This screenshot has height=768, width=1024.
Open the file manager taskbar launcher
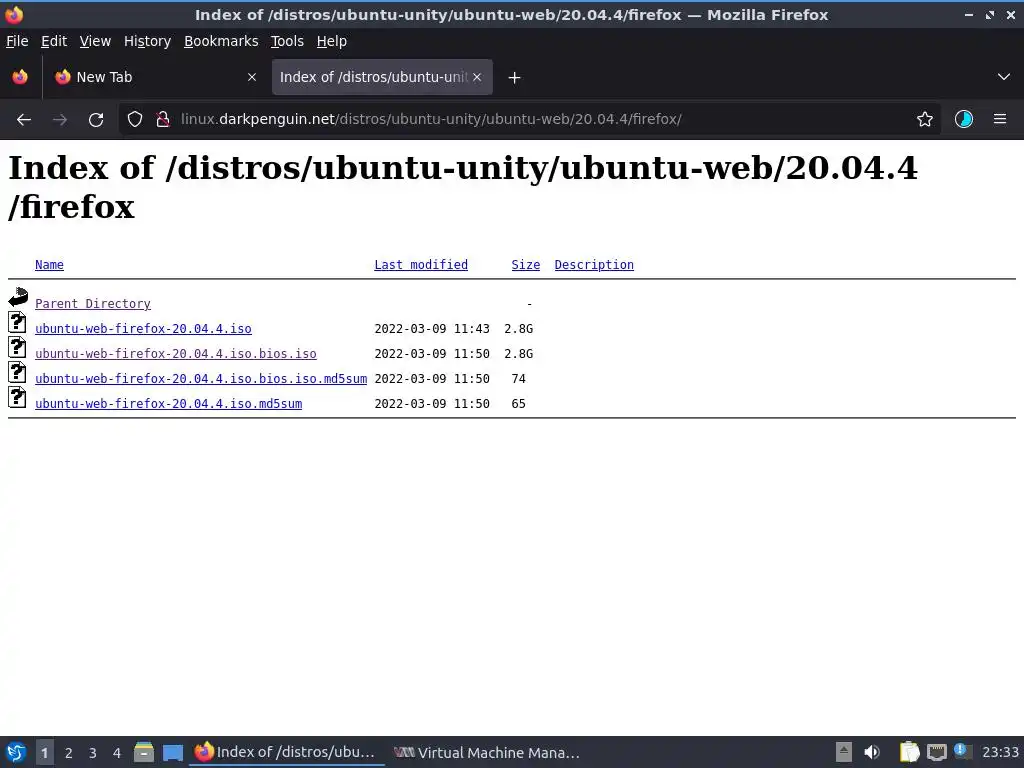pyautogui.click(x=144, y=752)
